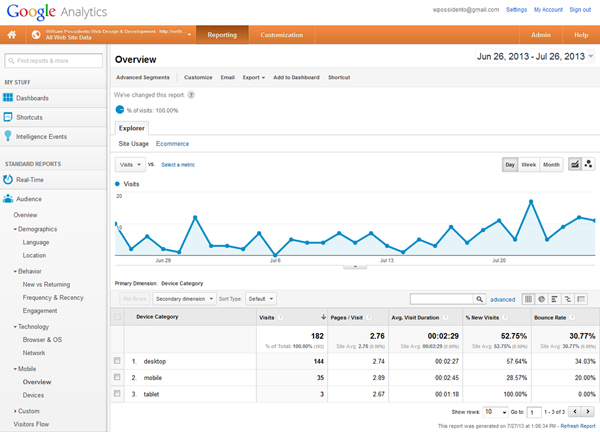Screen dimensions: 600x432
Task: Click the Select a metric link
Action: click(178, 165)
